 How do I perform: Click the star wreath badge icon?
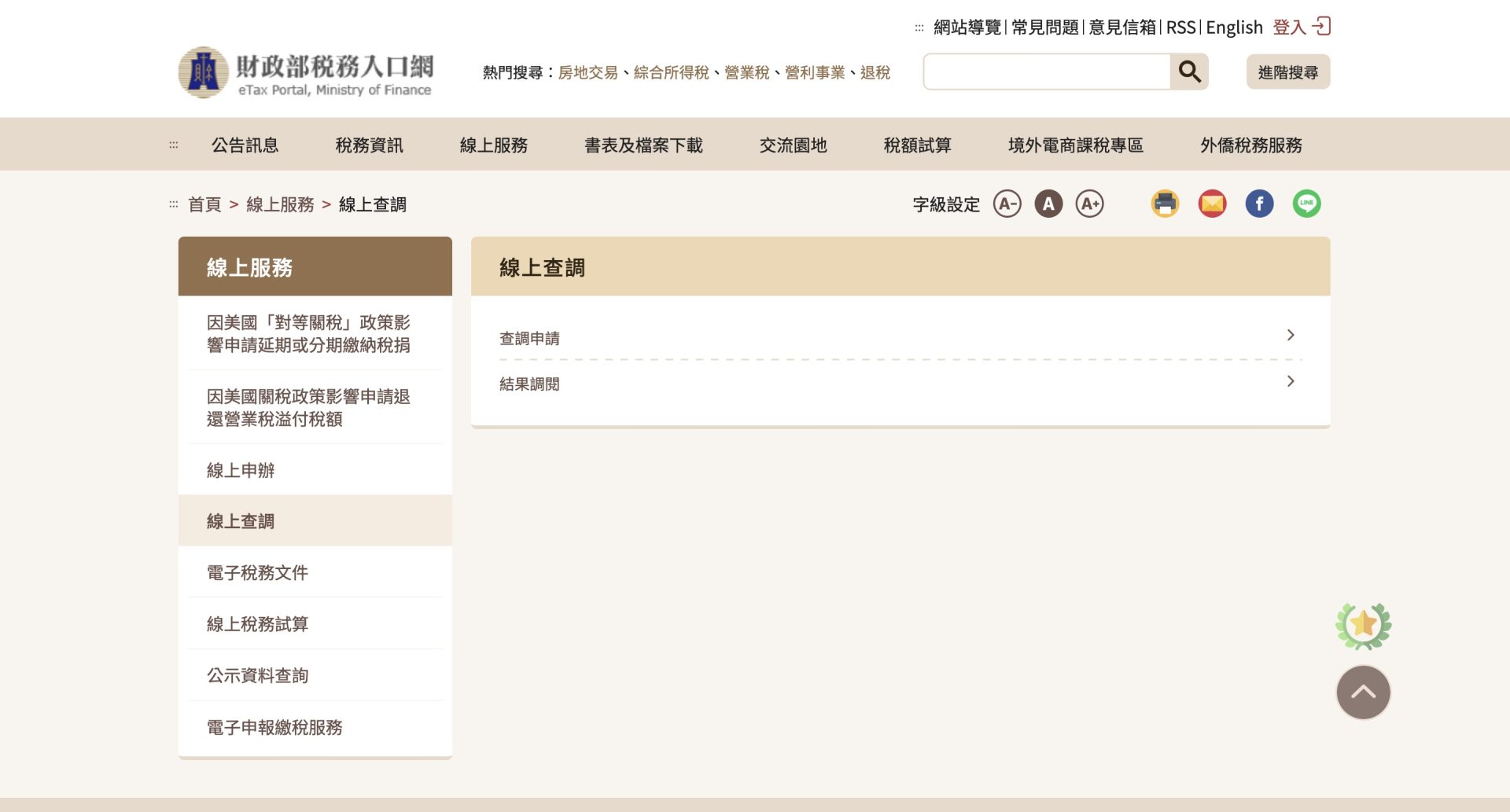point(1363,626)
